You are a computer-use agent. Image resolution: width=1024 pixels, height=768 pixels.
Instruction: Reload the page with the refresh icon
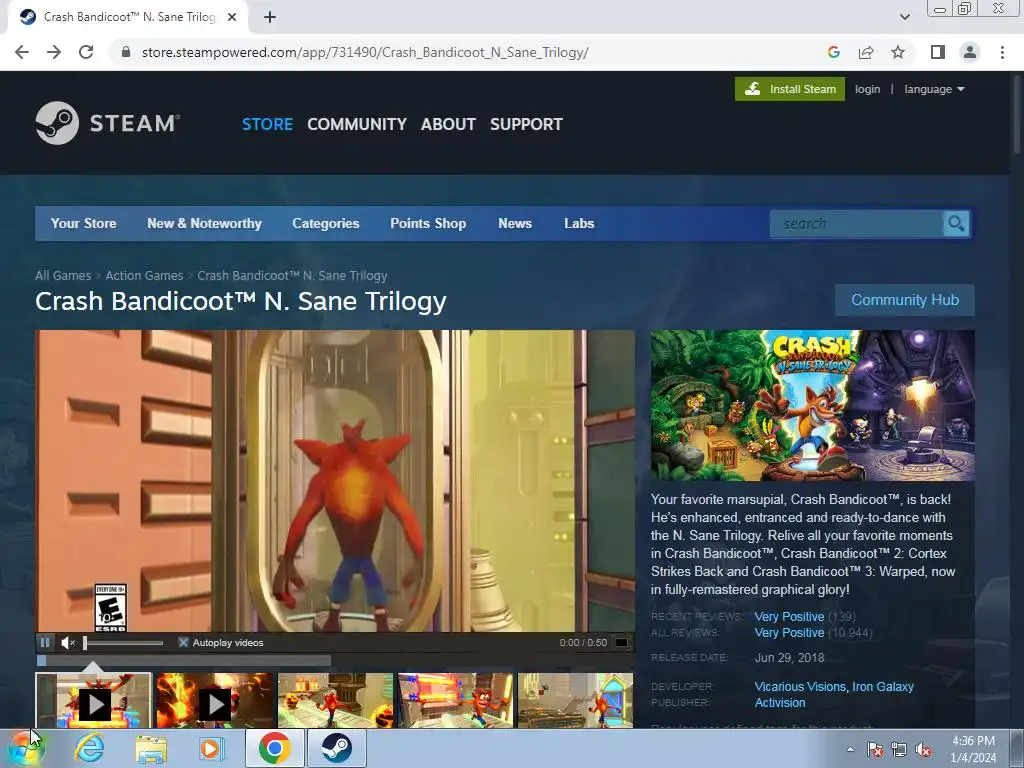coord(86,52)
